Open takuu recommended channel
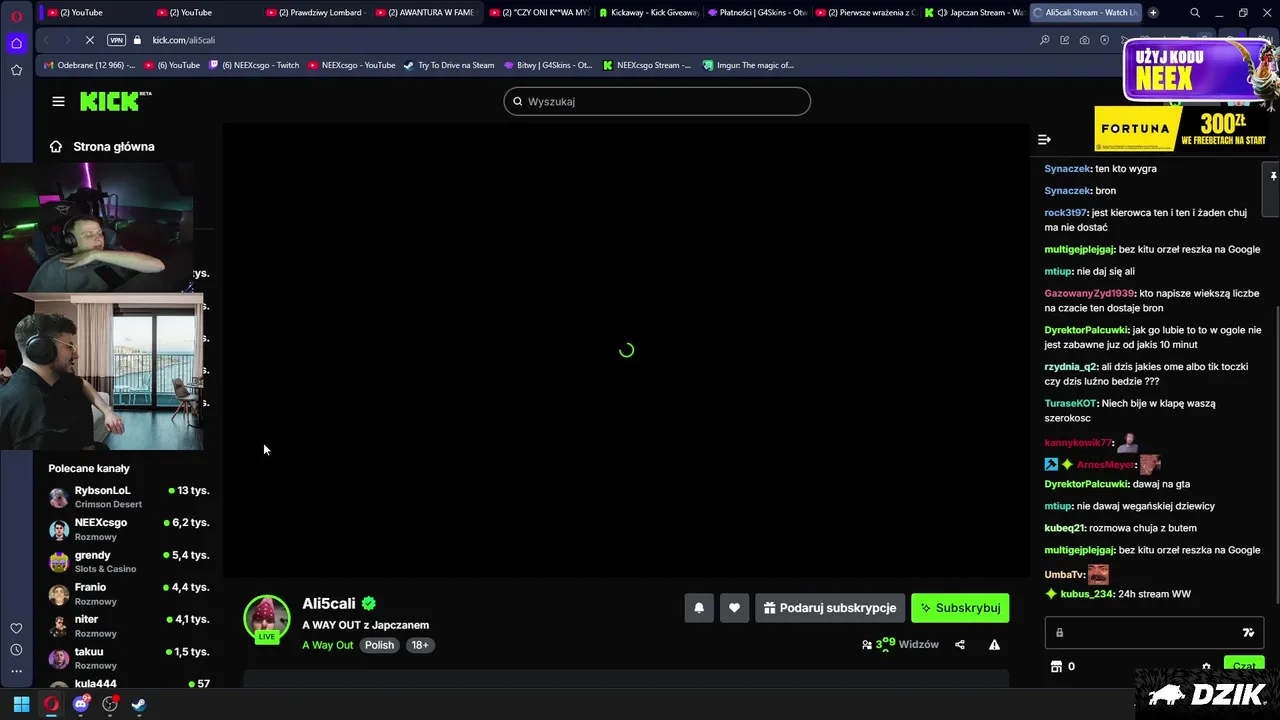 (x=128, y=658)
